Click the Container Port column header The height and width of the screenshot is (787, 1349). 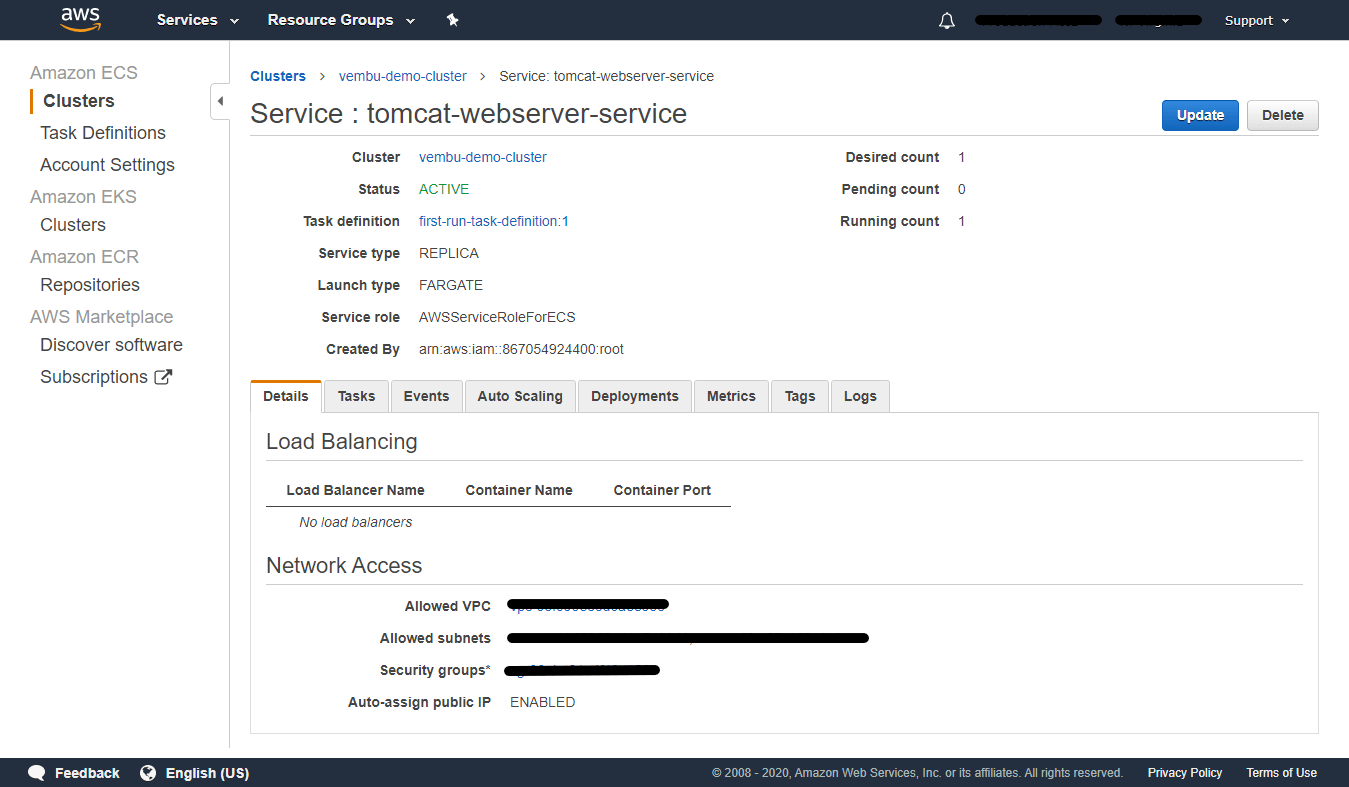click(662, 490)
